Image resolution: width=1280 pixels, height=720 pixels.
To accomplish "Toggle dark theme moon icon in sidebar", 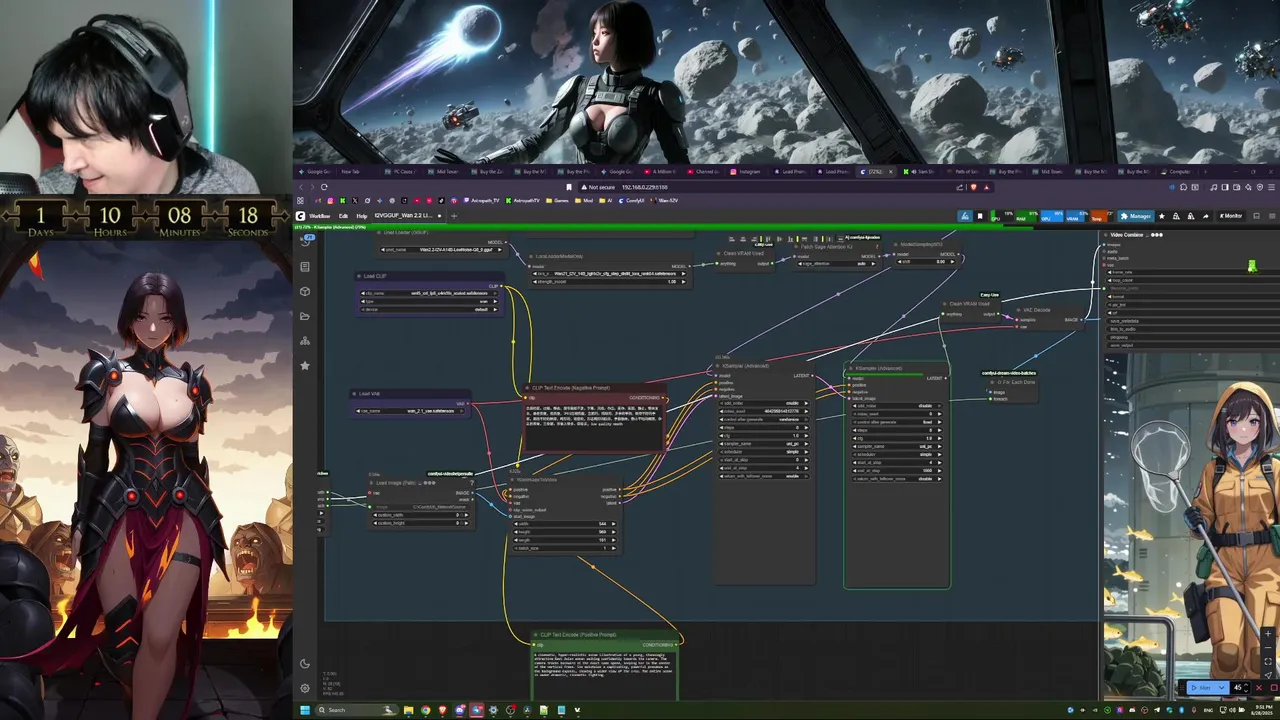I will [305, 663].
